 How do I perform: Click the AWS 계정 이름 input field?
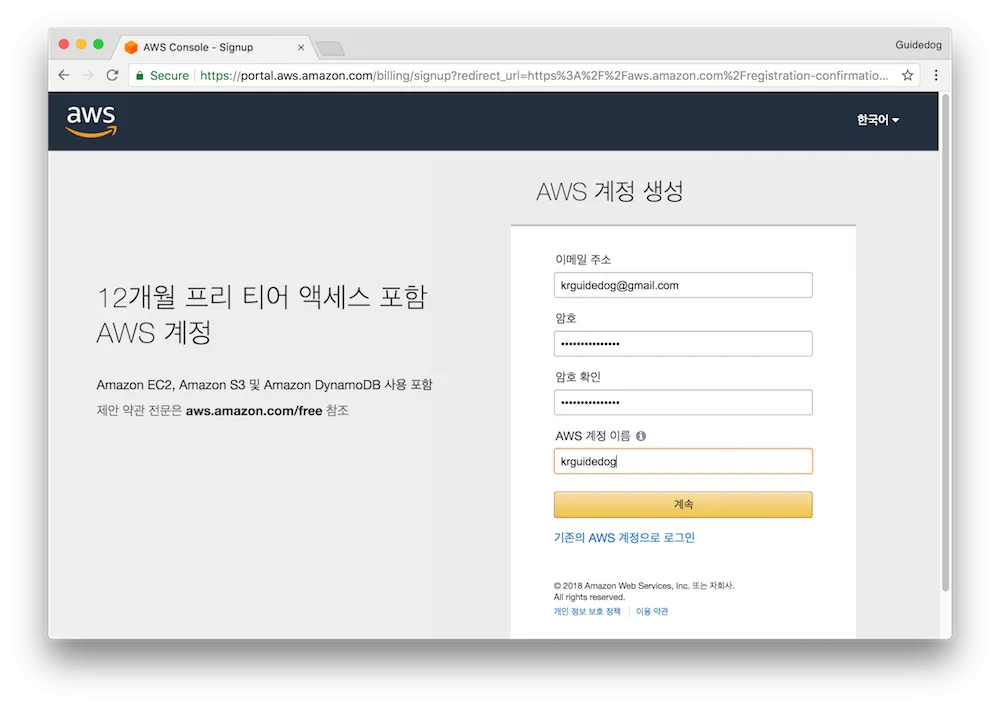(683, 461)
